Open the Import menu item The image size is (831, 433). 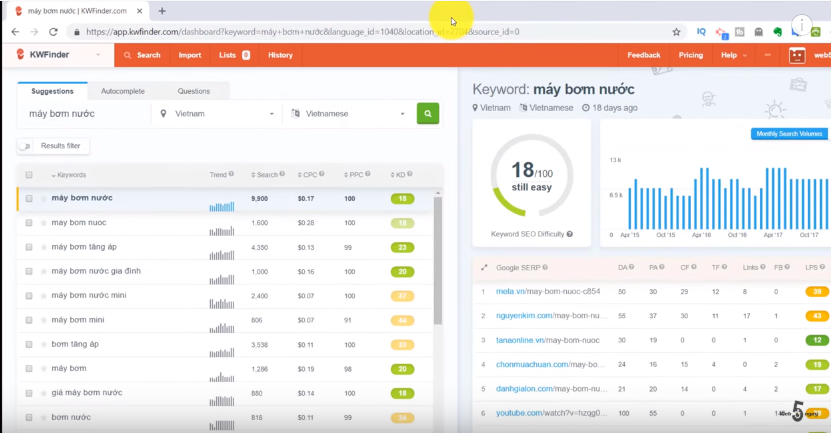pos(190,55)
